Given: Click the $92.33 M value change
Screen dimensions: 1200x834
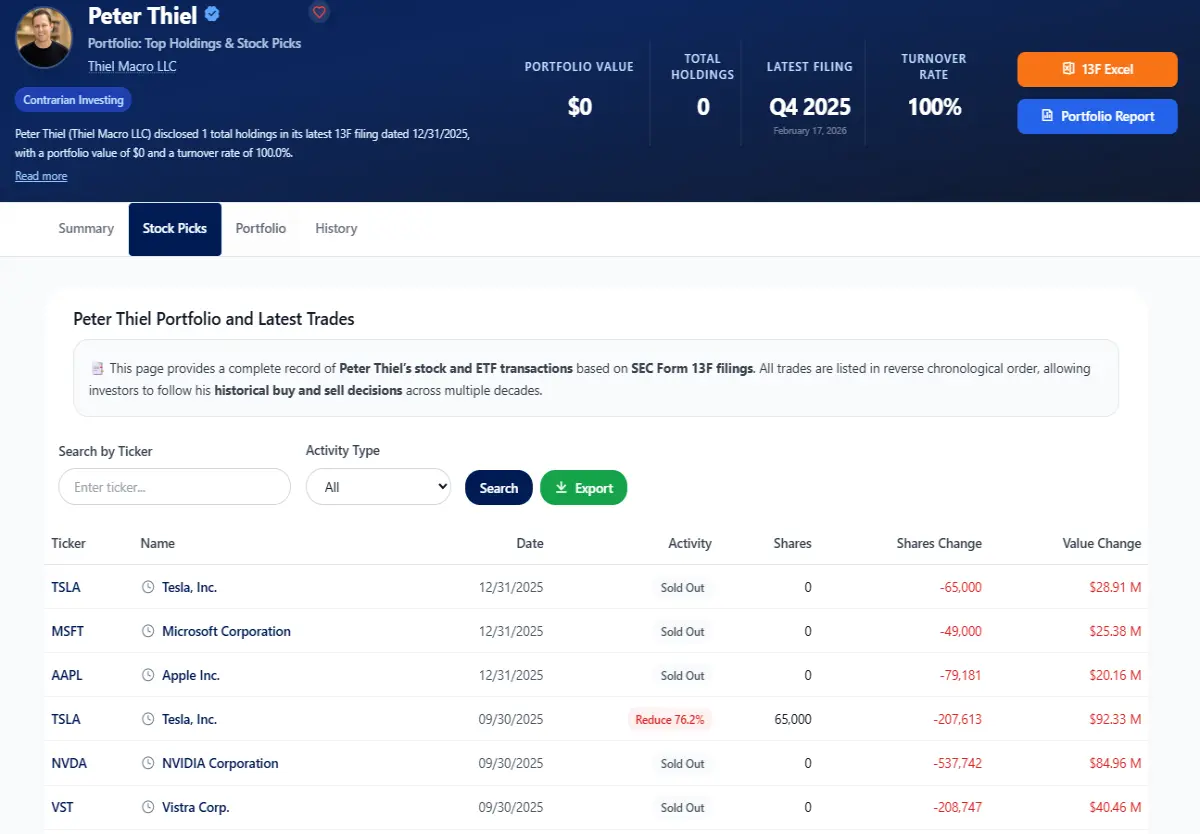Looking at the screenshot, I should (1116, 719).
